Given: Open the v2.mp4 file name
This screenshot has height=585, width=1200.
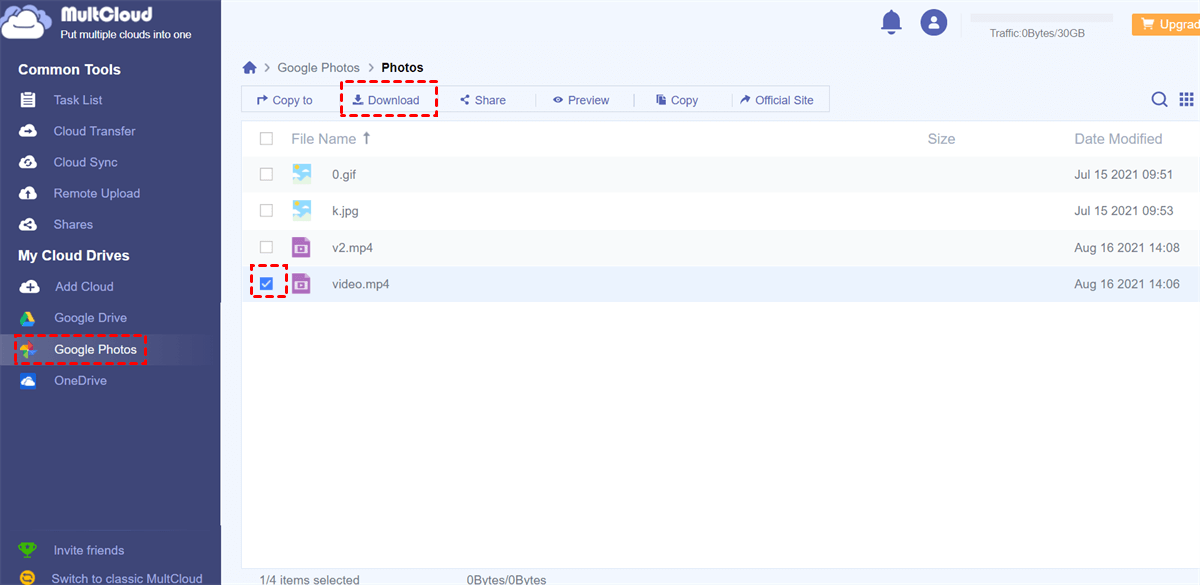Looking at the screenshot, I should [352, 247].
